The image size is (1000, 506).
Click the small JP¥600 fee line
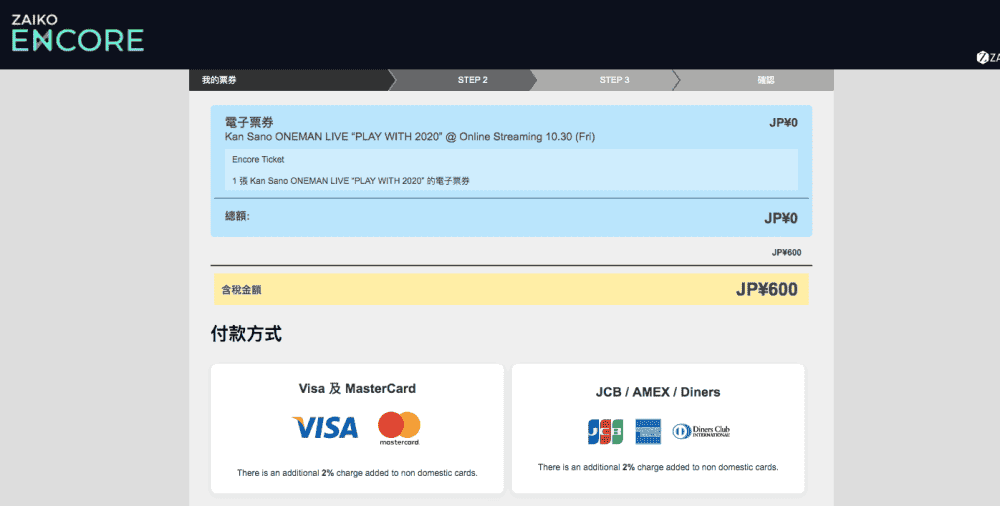click(786, 253)
